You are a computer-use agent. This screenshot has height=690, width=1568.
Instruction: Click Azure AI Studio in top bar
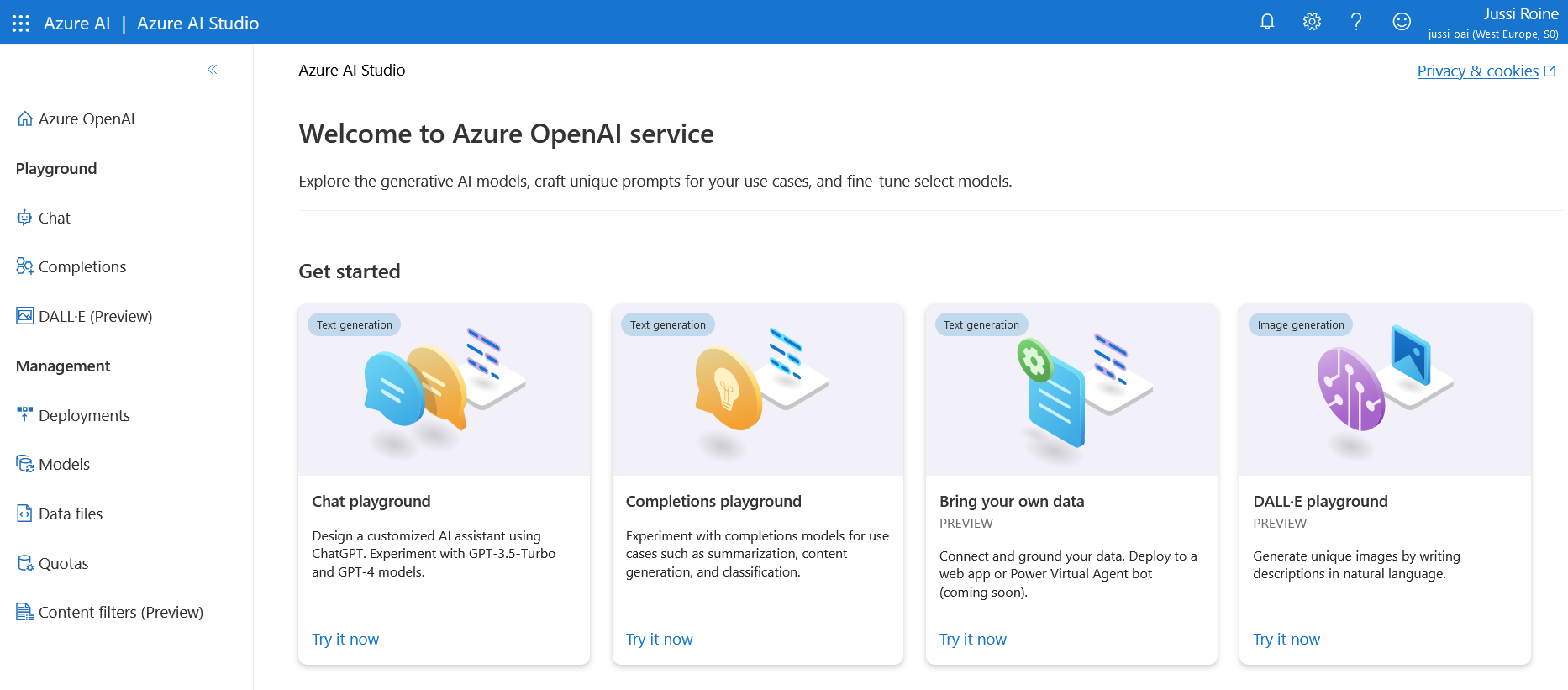(x=197, y=24)
